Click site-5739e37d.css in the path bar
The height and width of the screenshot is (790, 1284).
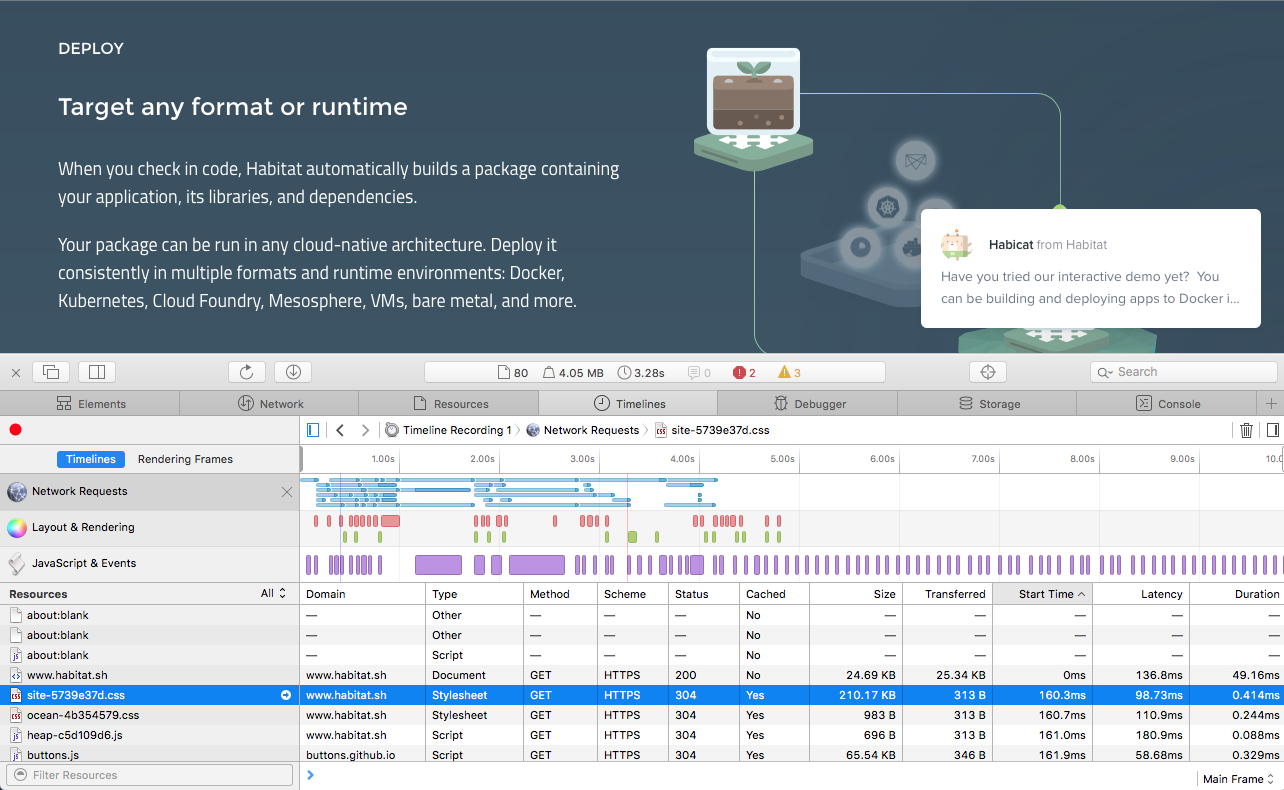[712, 430]
